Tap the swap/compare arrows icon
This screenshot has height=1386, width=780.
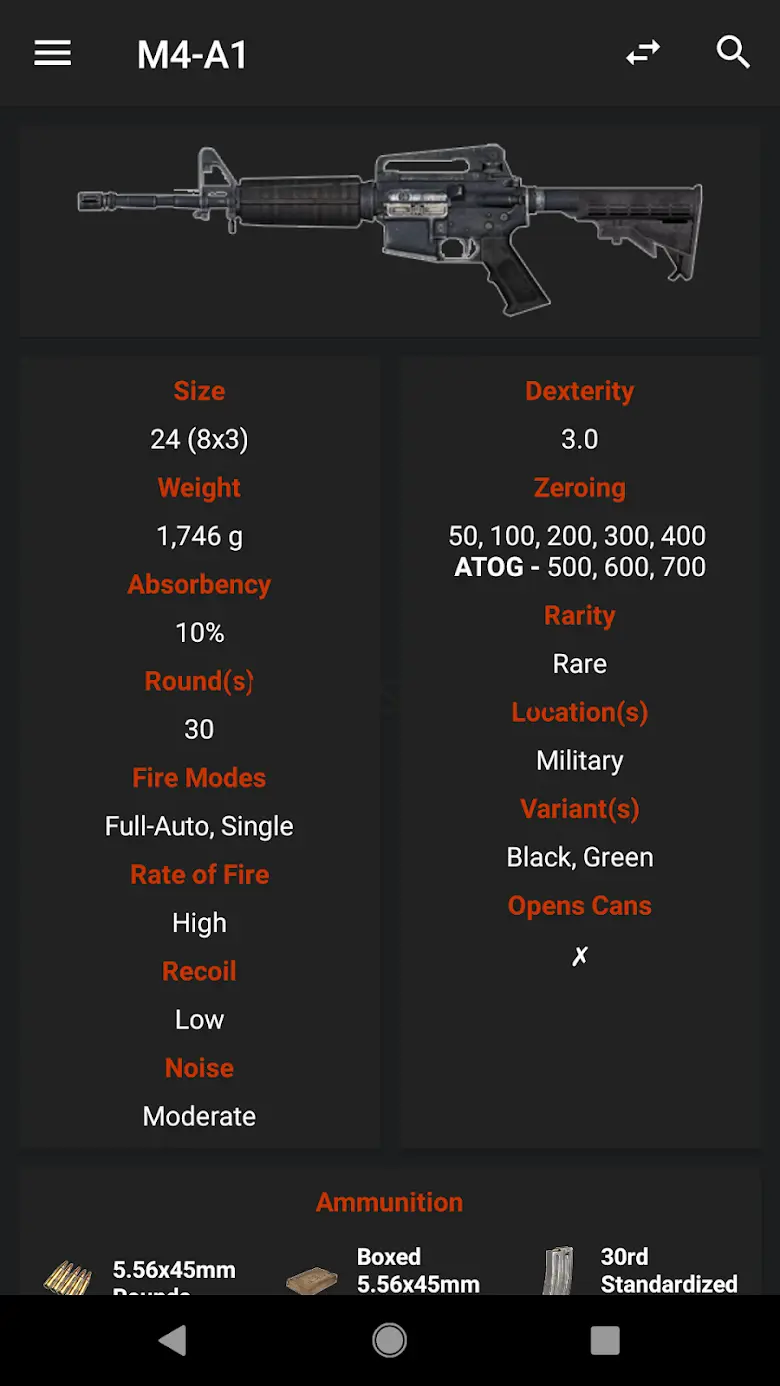coord(643,53)
